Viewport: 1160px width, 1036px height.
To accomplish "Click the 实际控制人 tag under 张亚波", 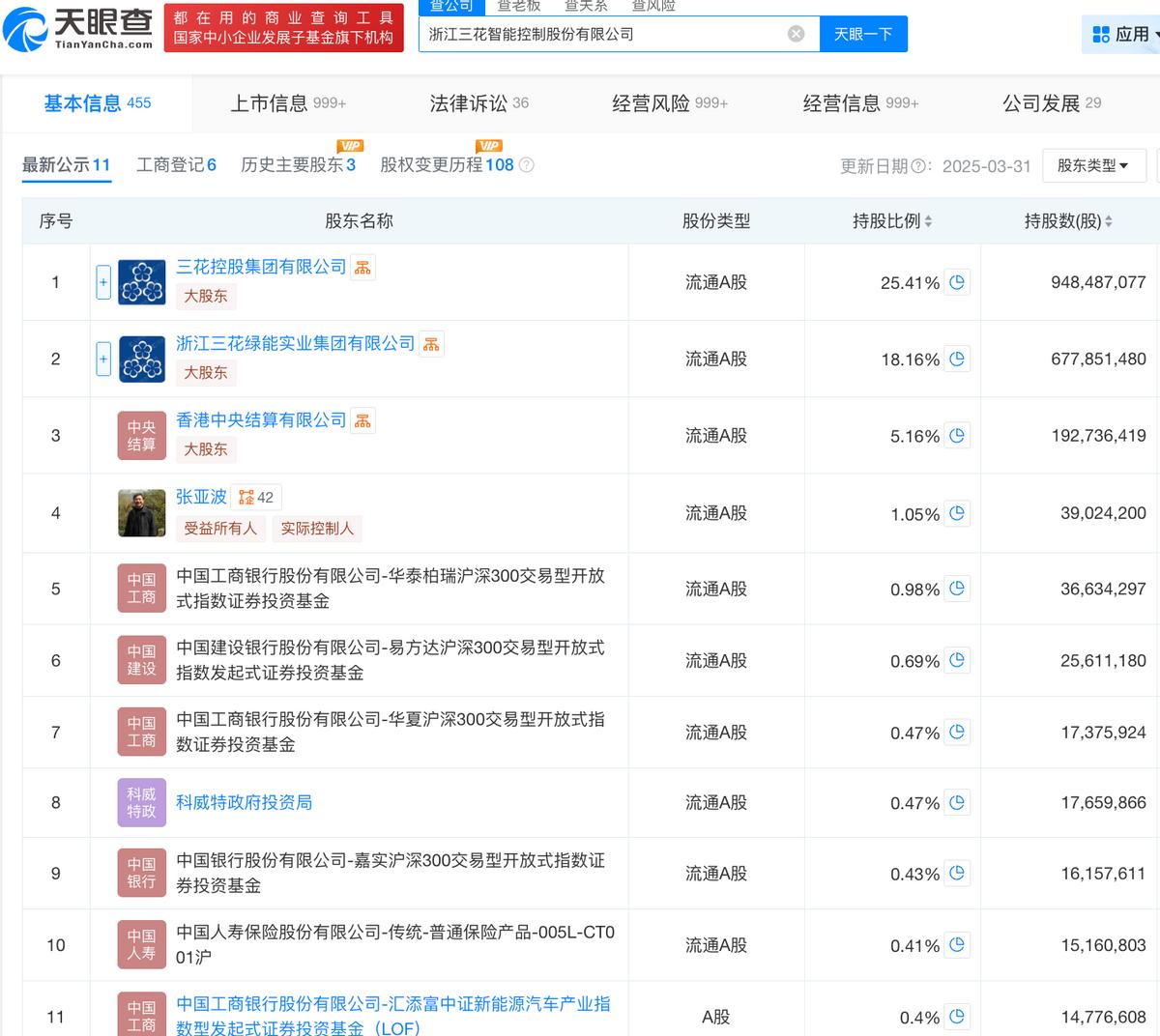I will 317,529.
